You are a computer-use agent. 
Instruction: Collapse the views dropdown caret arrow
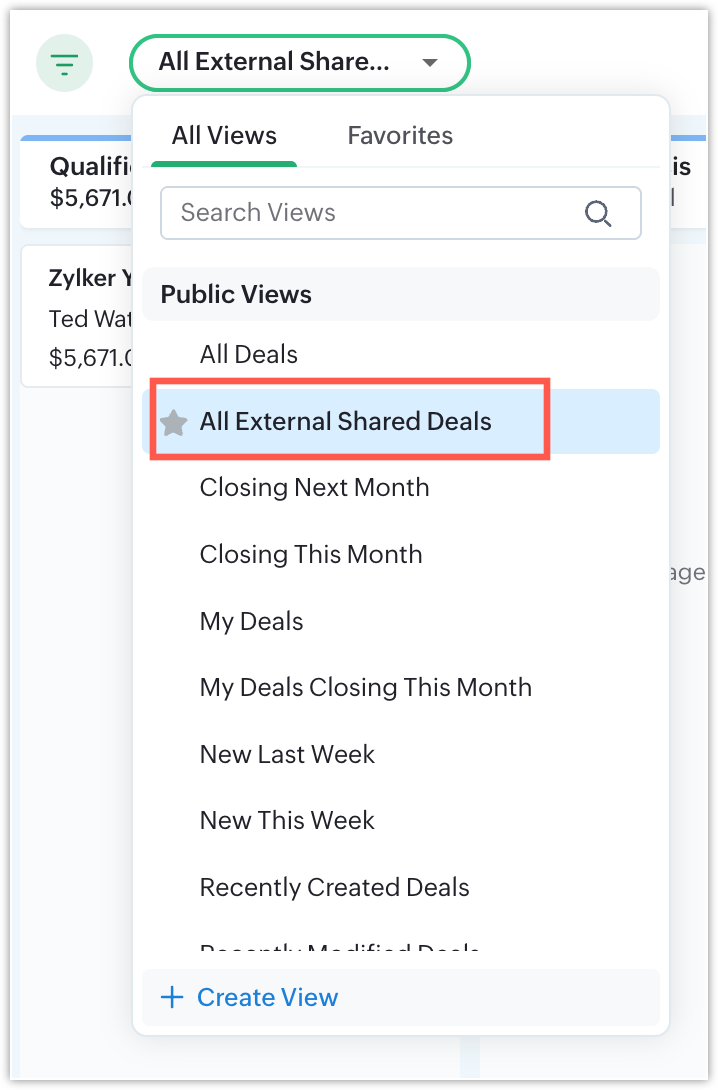(430, 63)
